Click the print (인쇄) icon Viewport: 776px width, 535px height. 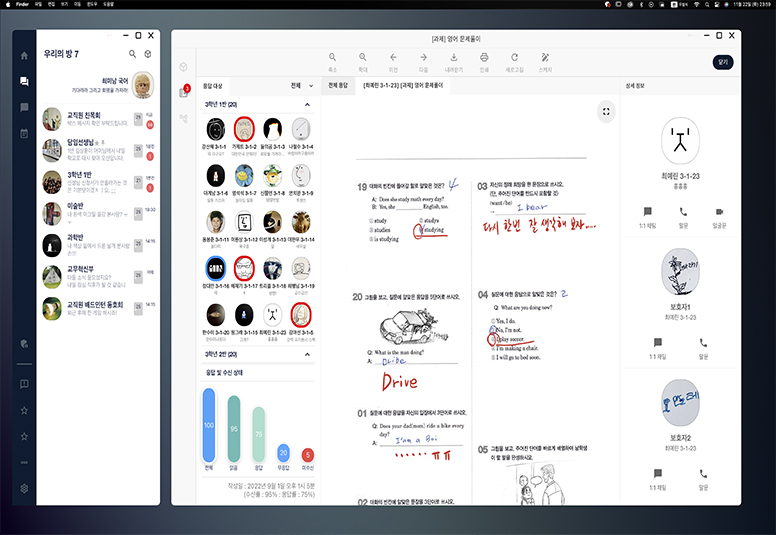(484, 58)
